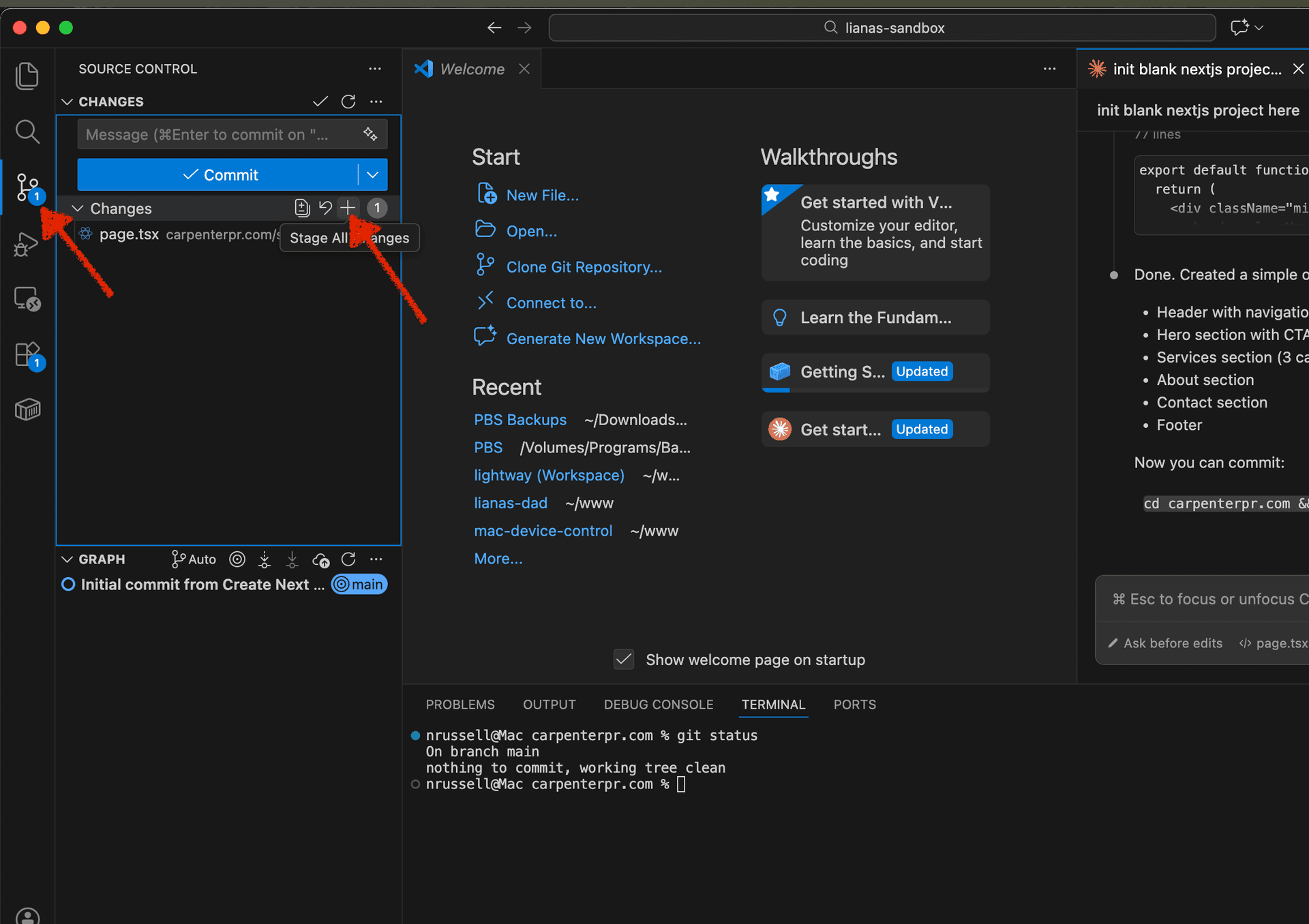Open the Remote Explorer icon
The image size is (1309, 924).
(27, 298)
